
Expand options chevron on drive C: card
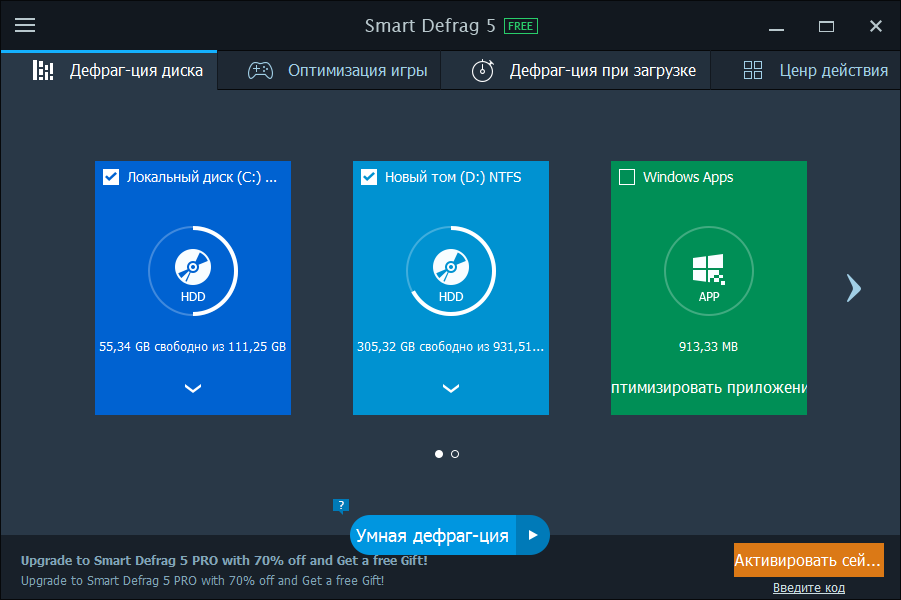(193, 388)
